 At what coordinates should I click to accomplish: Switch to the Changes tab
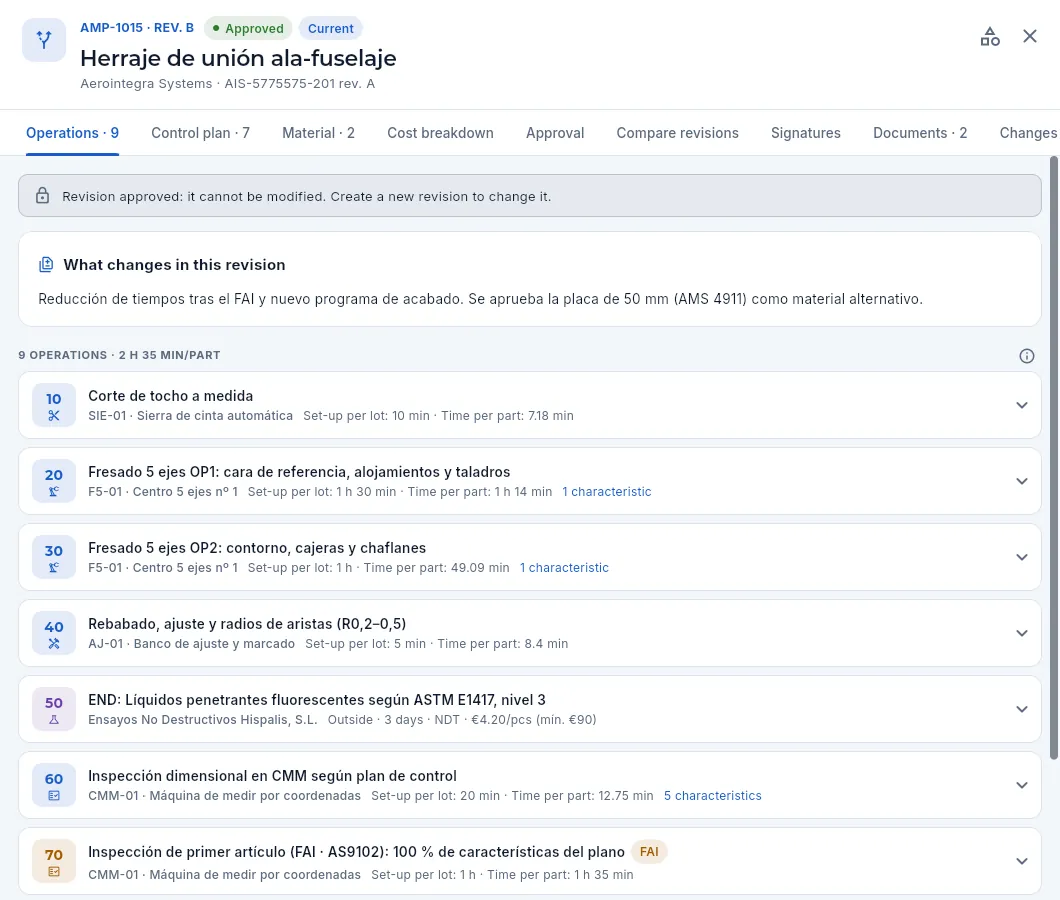[x=1028, y=133]
